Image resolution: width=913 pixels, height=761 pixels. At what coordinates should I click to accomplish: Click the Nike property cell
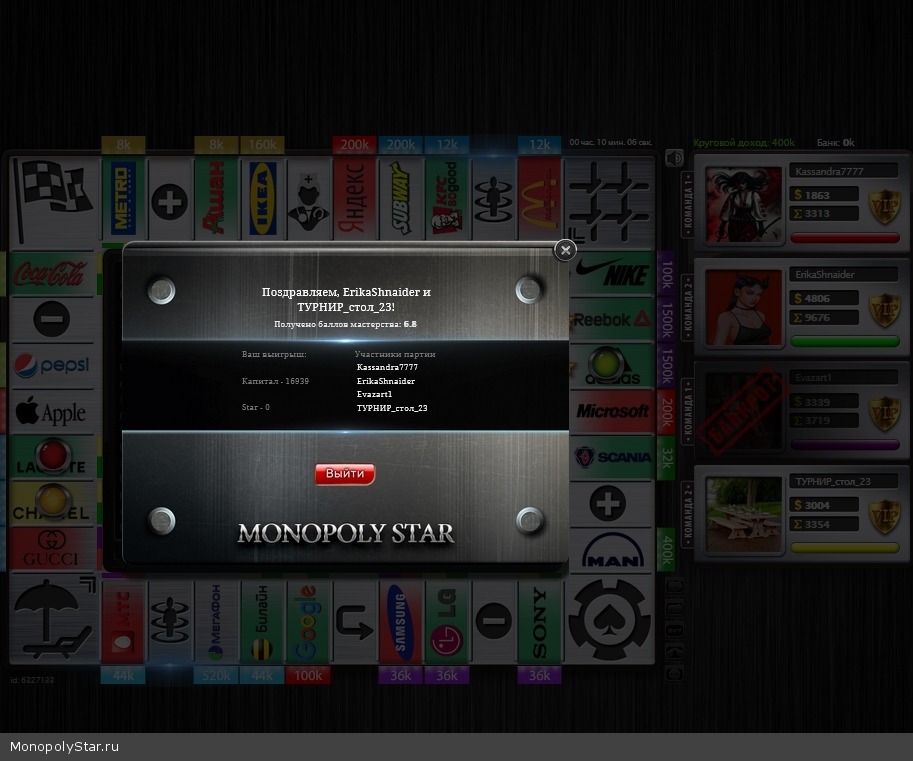(611, 272)
